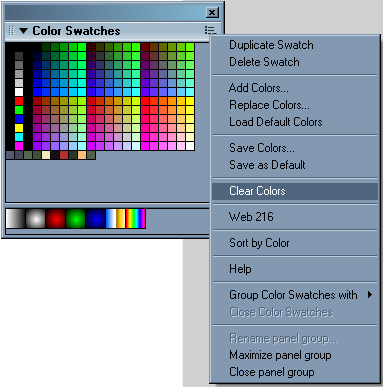The width and height of the screenshot is (383, 387).
Task: Click Close panel group
Action: [x=272, y=372]
